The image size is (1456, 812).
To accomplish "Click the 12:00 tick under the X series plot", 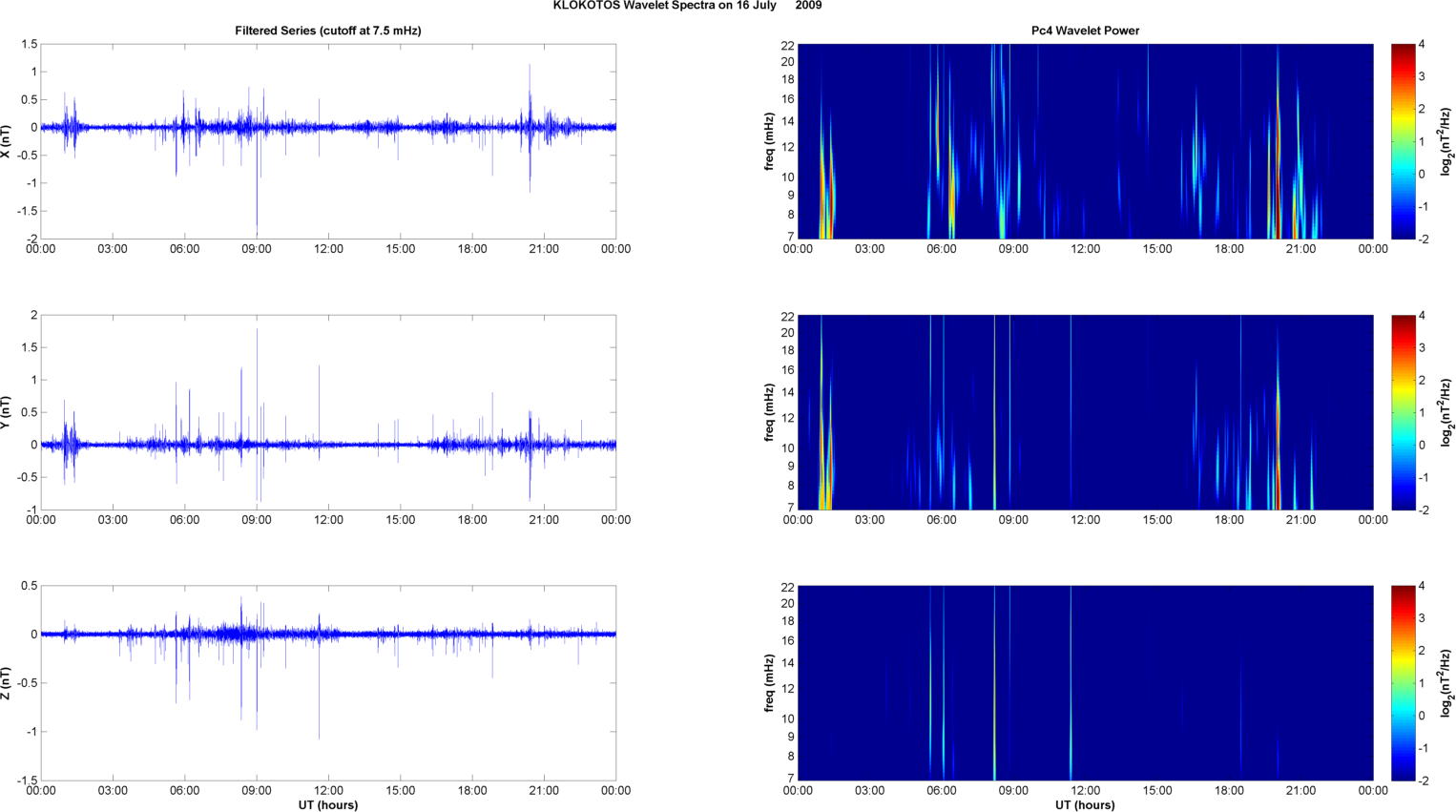I will (328, 249).
